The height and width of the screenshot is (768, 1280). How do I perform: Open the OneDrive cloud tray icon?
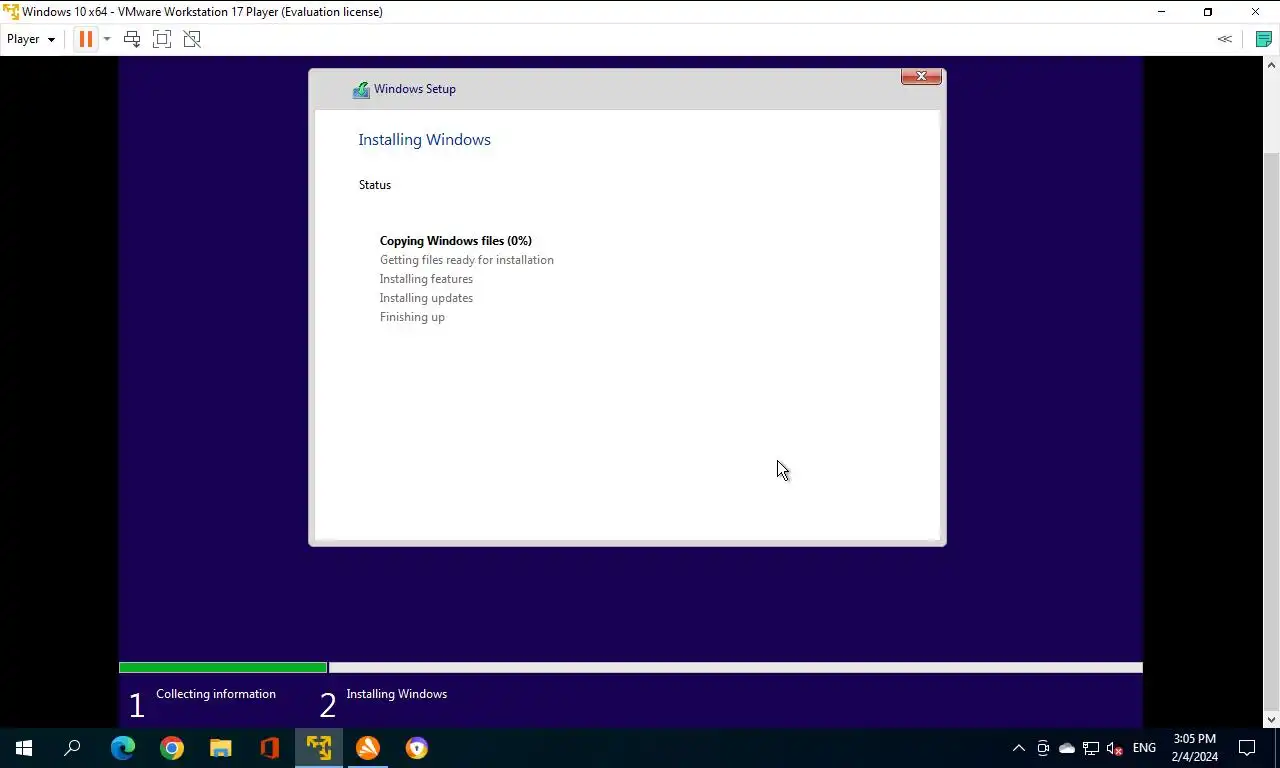click(x=1067, y=748)
